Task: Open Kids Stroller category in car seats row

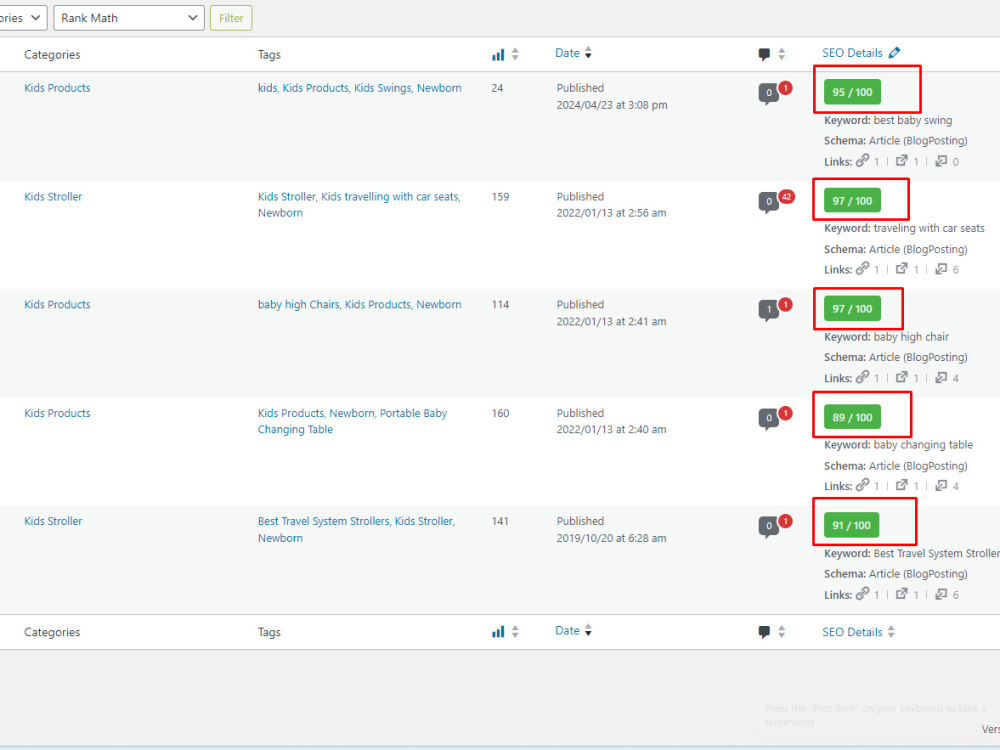Action: (53, 196)
